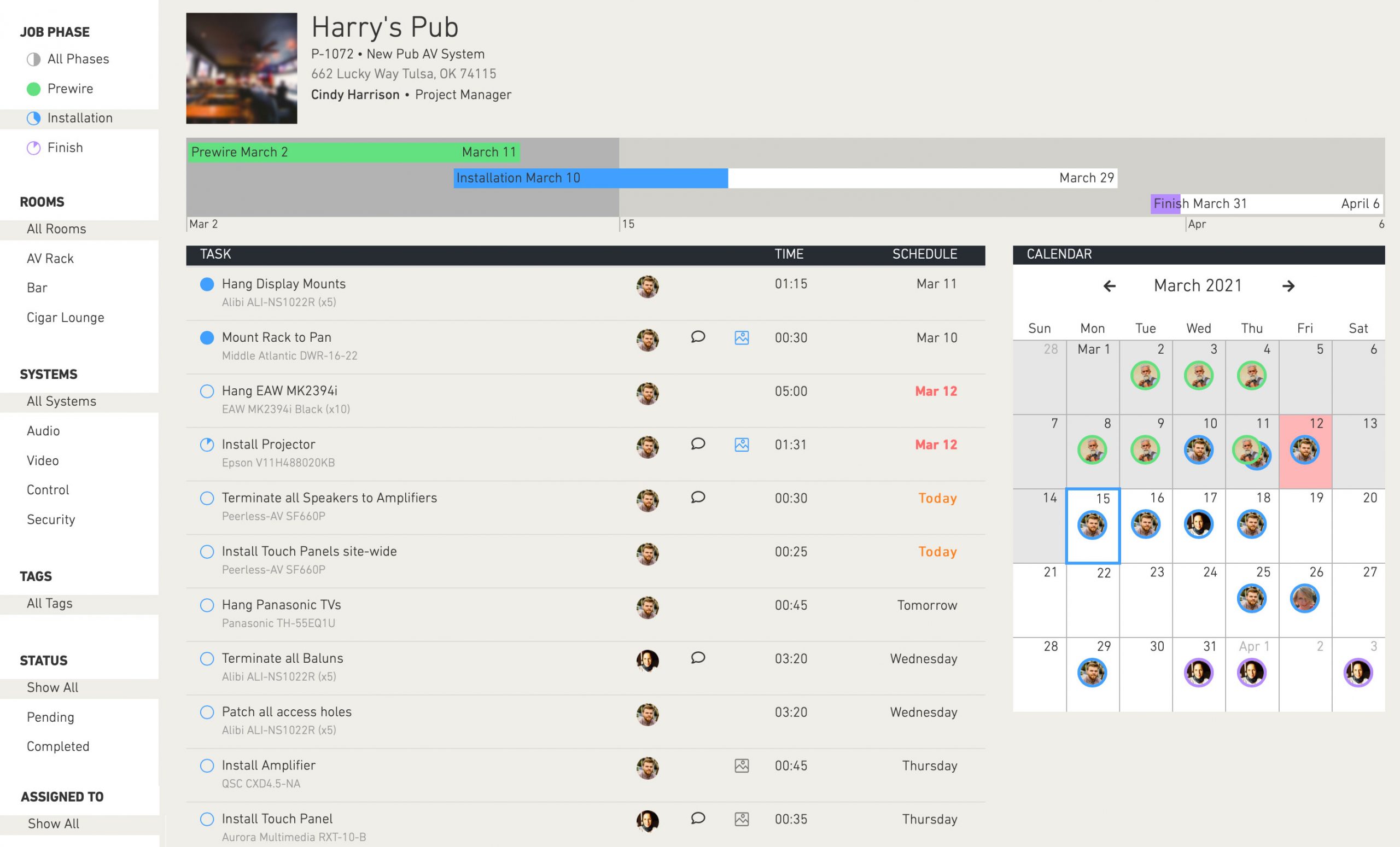The height and width of the screenshot is (847, 1400).
Task: Mark Hang Panasonic TVs complete
Action: coord(207,605)
